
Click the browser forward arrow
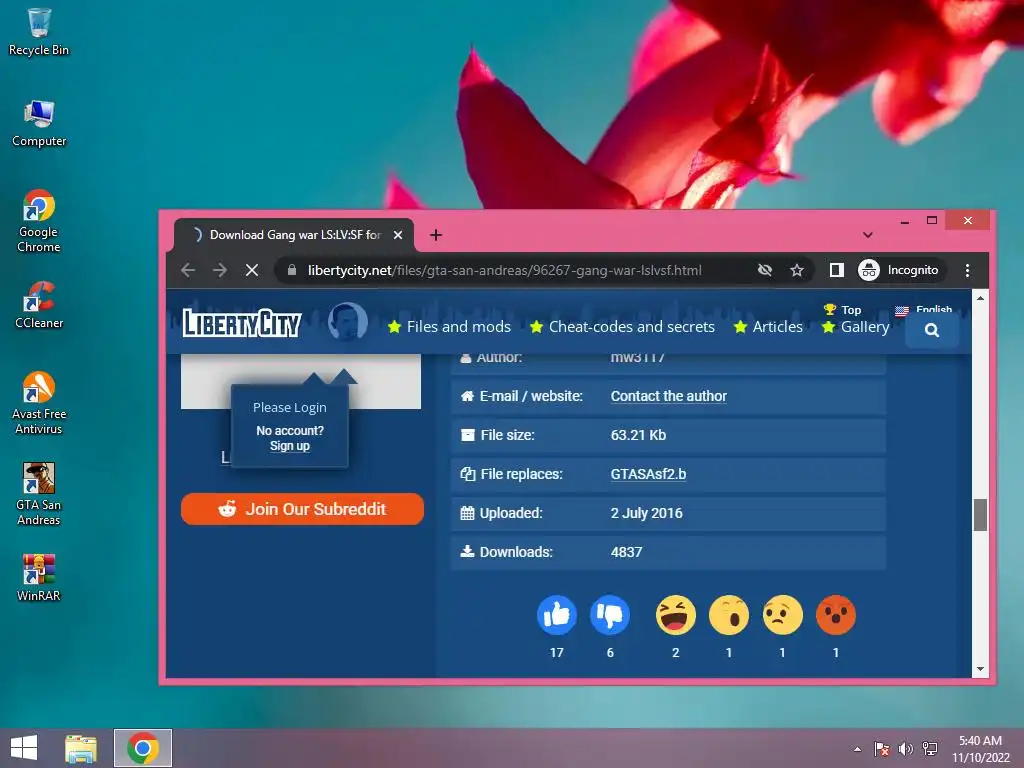(x=220, y=270)
